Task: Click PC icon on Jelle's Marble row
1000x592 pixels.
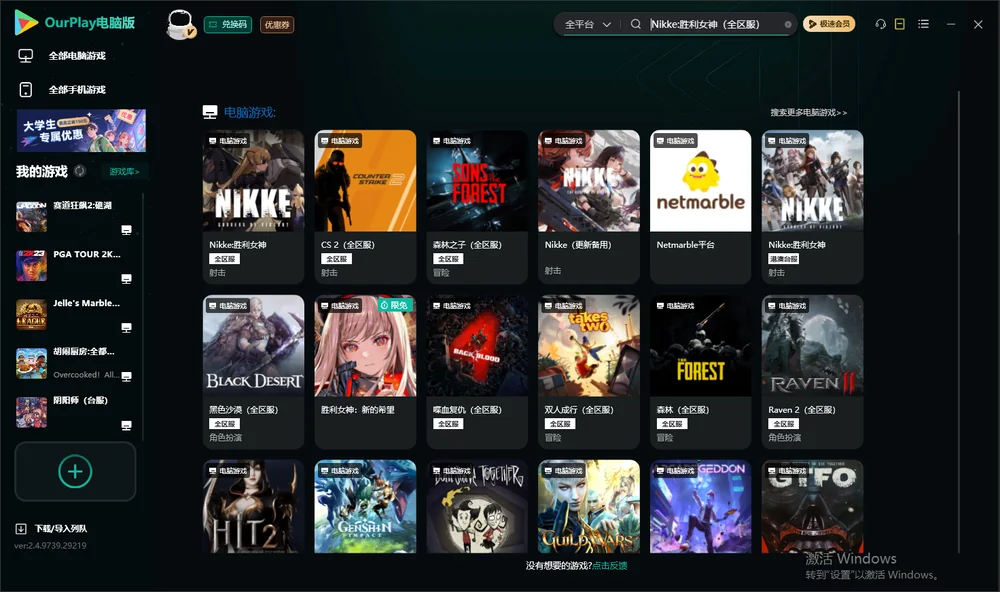Action: [126, 327]
